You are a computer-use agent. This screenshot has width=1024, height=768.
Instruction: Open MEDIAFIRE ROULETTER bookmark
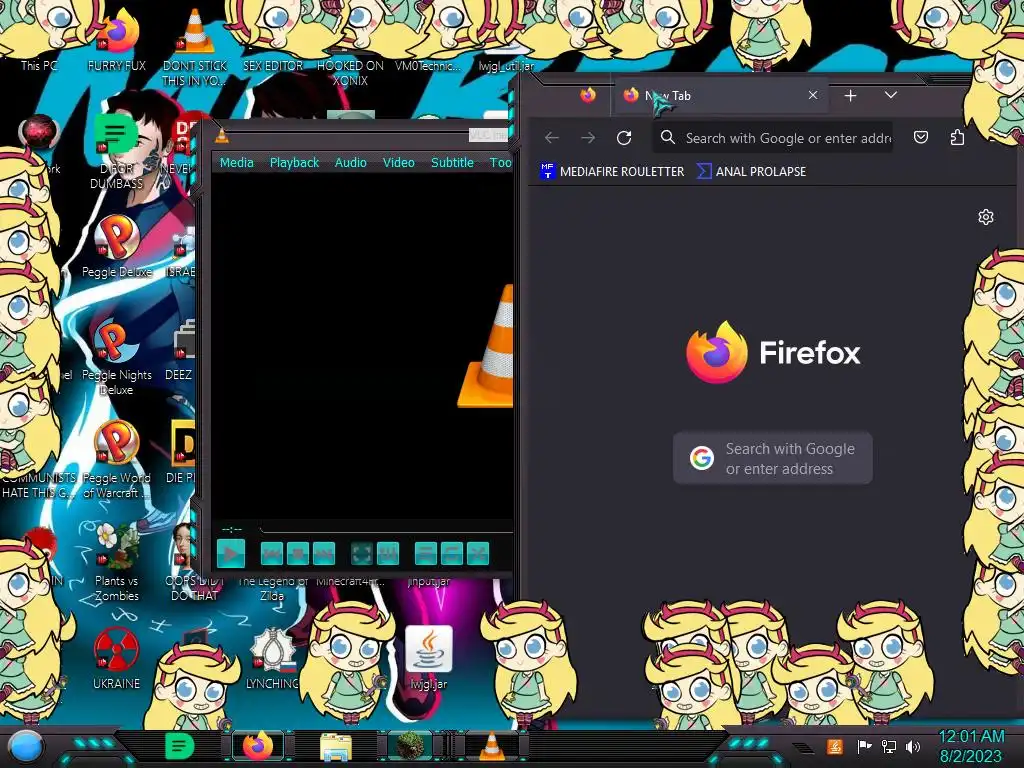[x=613, y=172]
